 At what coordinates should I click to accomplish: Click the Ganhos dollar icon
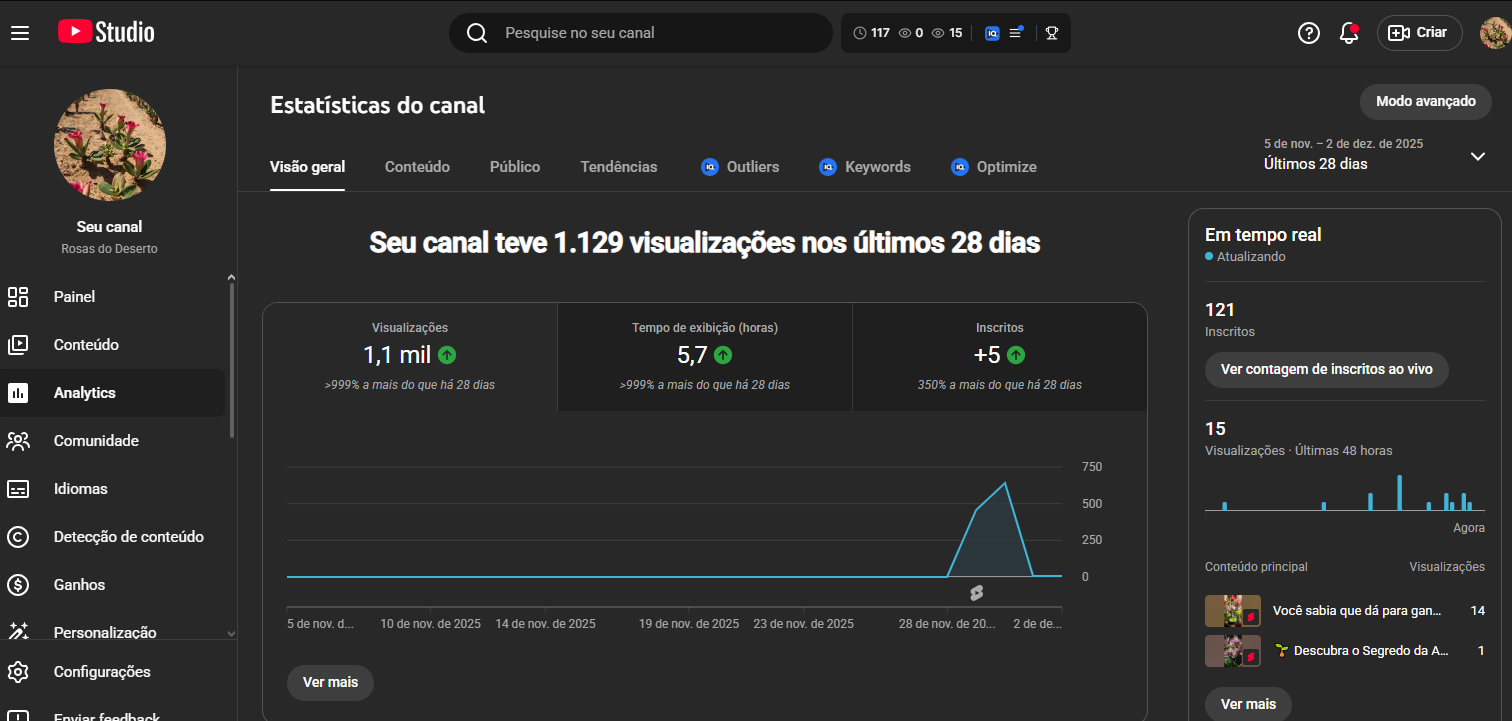click(x=18, y=585)
